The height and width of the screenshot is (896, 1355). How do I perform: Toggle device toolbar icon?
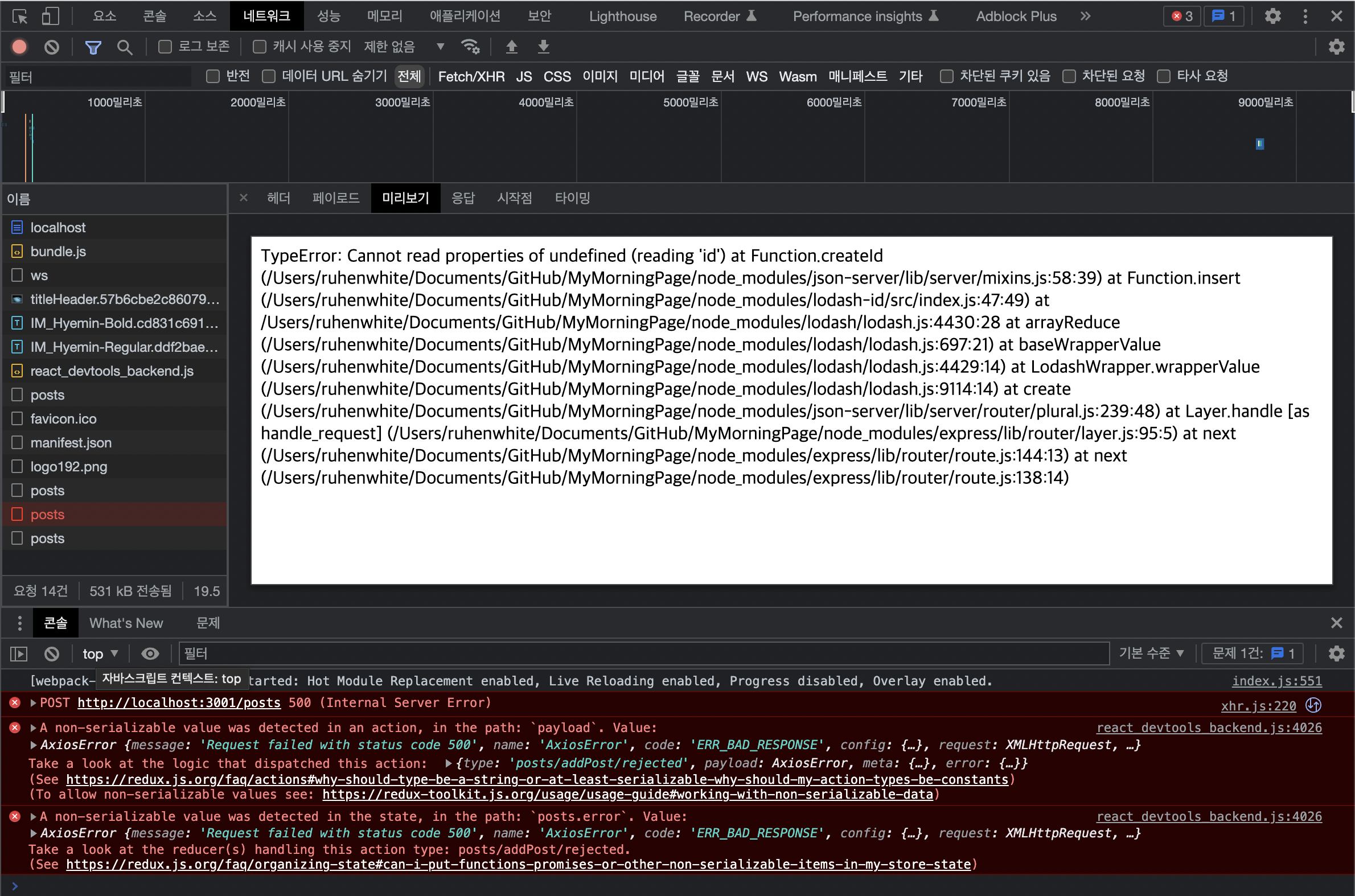[x=50, y=17]
